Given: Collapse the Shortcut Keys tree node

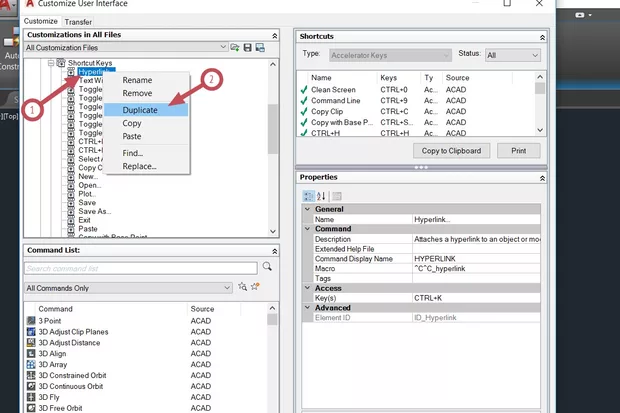Looking at the screenshot, I should pyautogui.click(x=50, y=62).
